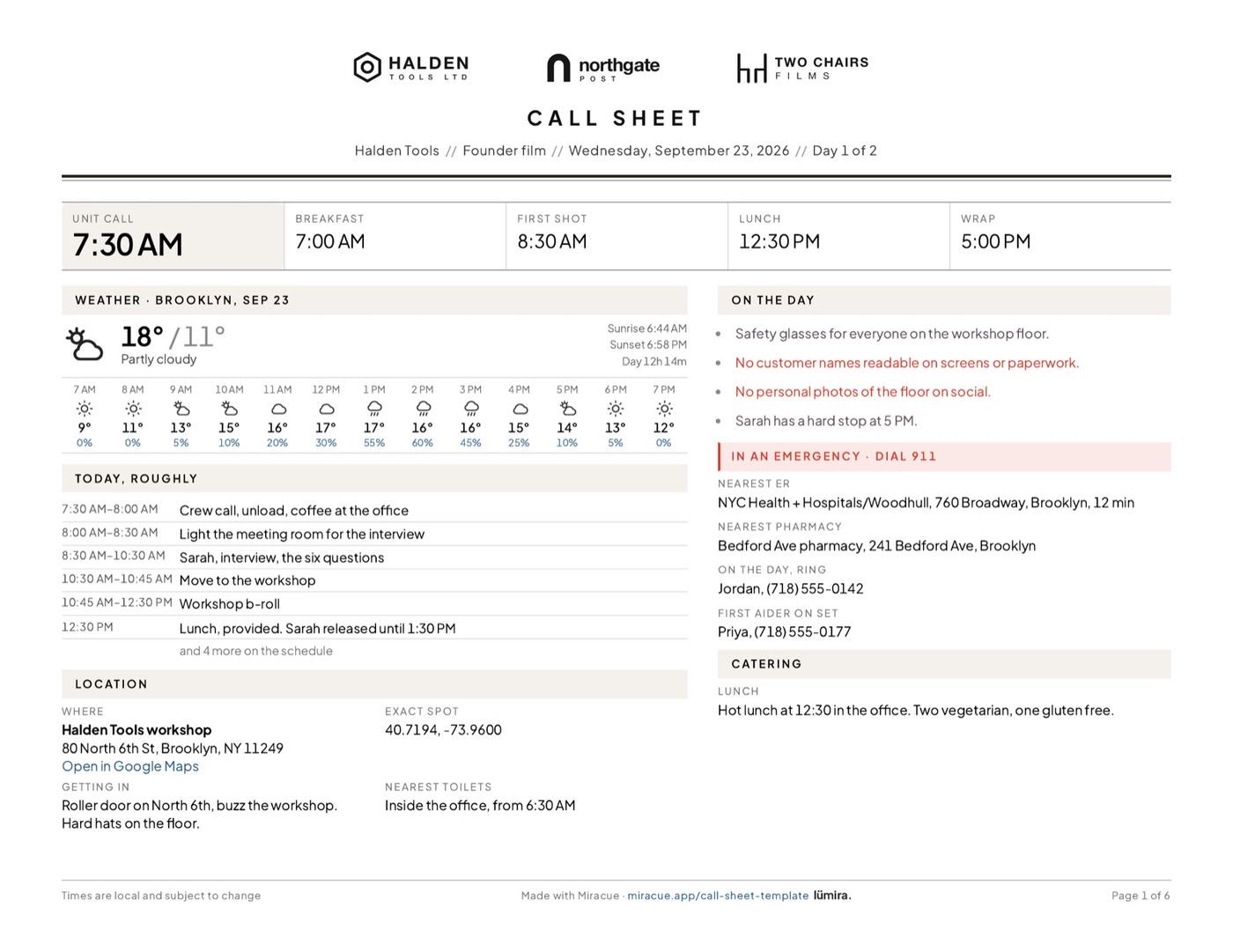Screen dimensions: 1233x952
Task: Click the 2 PM rain icon
Action: [423, 409]
